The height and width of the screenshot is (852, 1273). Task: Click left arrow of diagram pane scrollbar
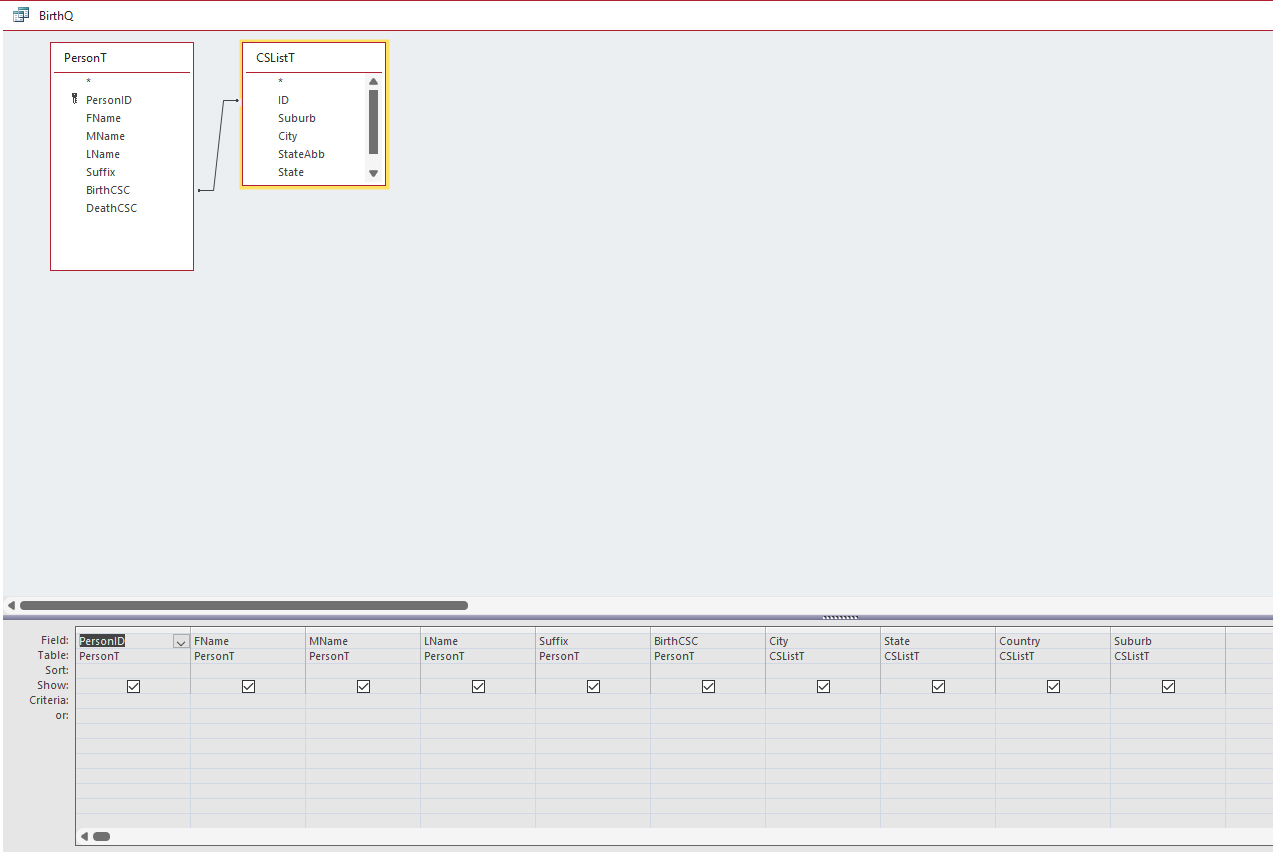coord(11,605)
